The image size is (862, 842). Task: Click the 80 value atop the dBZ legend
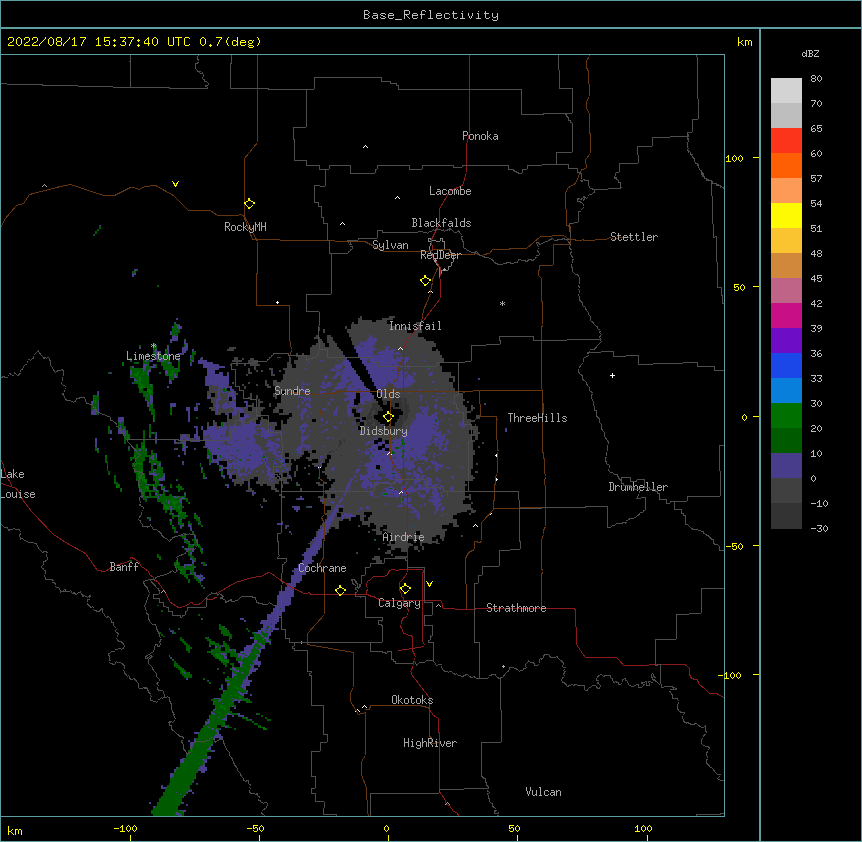816,79
